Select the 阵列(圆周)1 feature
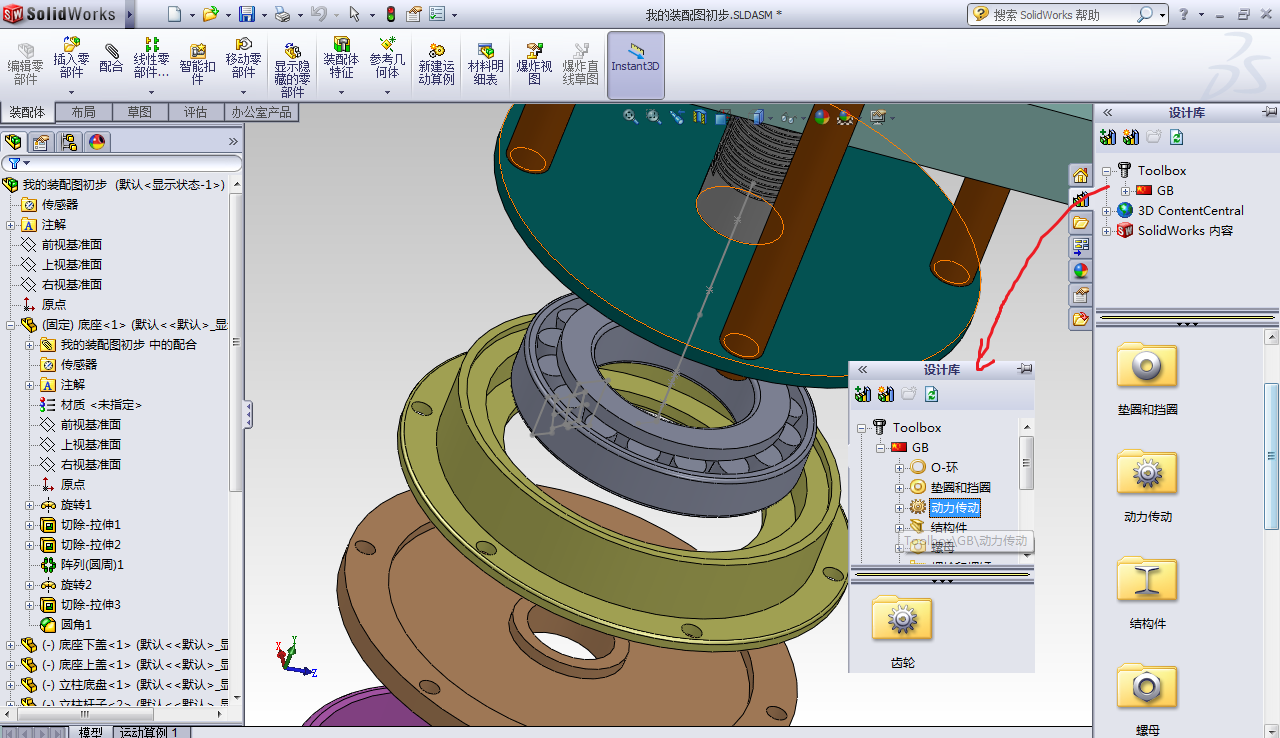This screenshot has width=1280, height=738. tap(92, 565)
